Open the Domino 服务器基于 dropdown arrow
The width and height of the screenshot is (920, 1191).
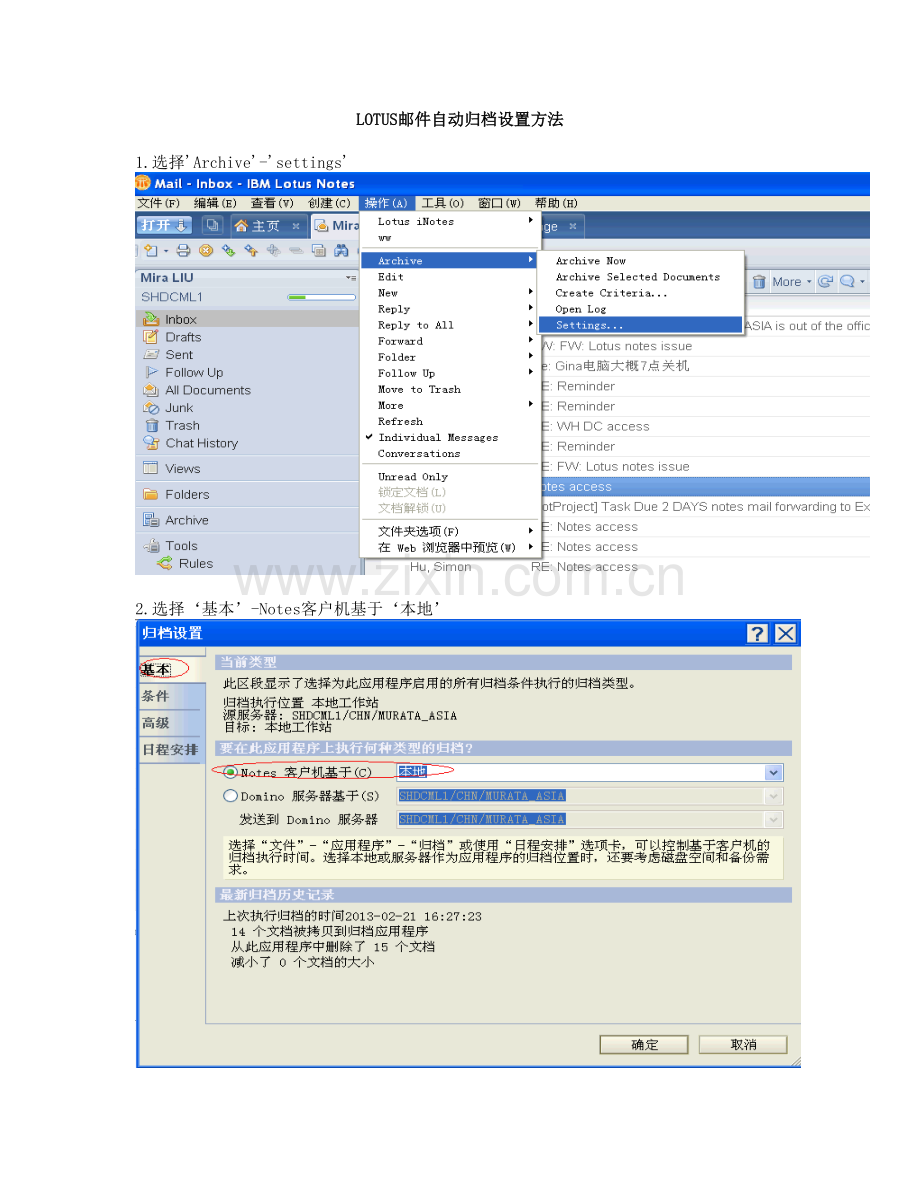pyautogui.click(x=773, y=796)
